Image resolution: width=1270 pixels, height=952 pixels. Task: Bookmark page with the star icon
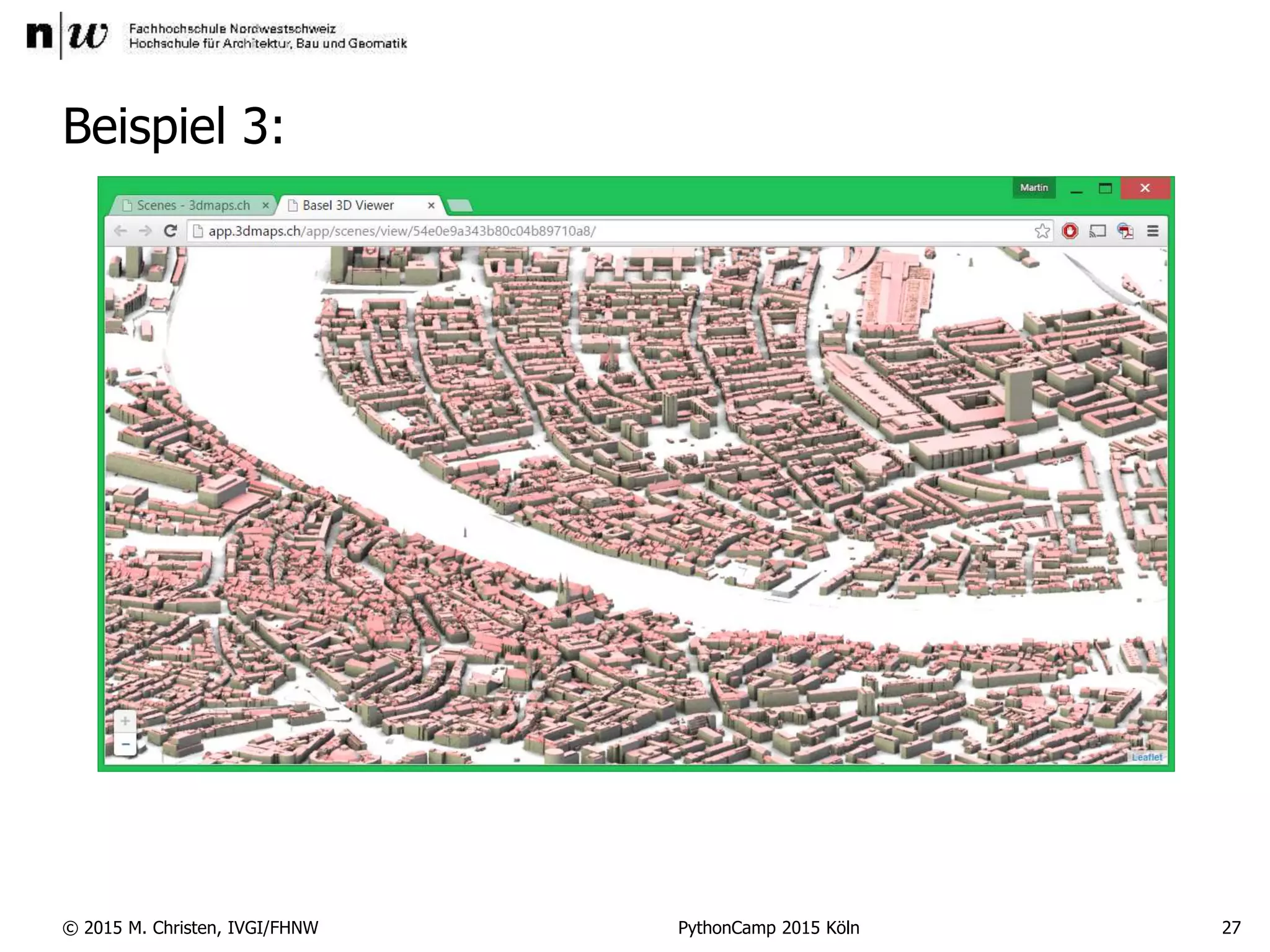1042,231
